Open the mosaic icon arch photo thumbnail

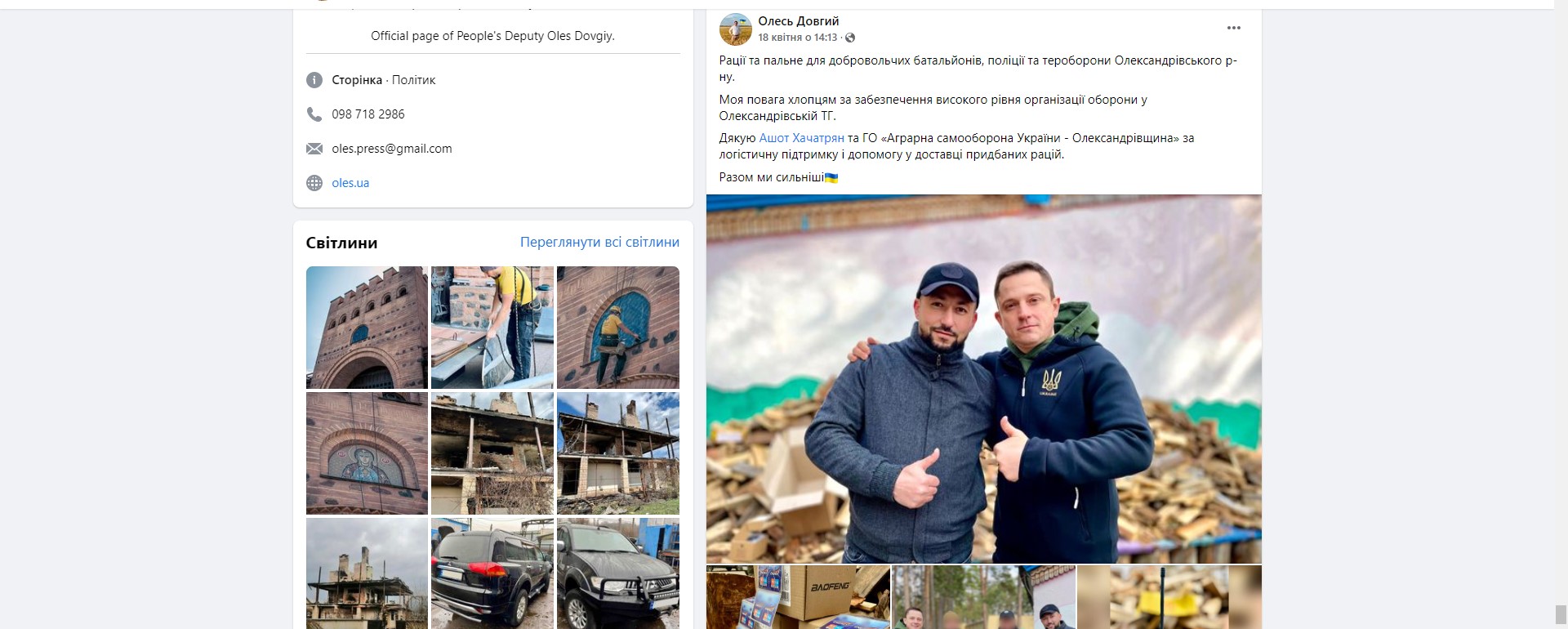[x=367, y=453]
